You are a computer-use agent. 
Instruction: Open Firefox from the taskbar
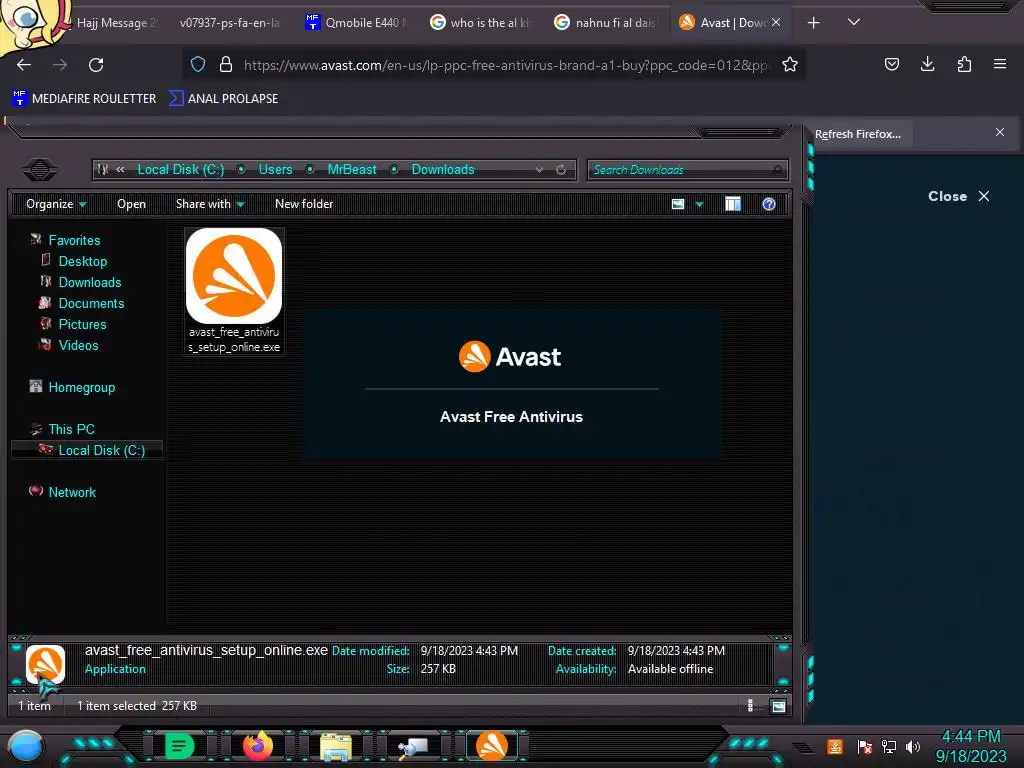click(257, 746)
